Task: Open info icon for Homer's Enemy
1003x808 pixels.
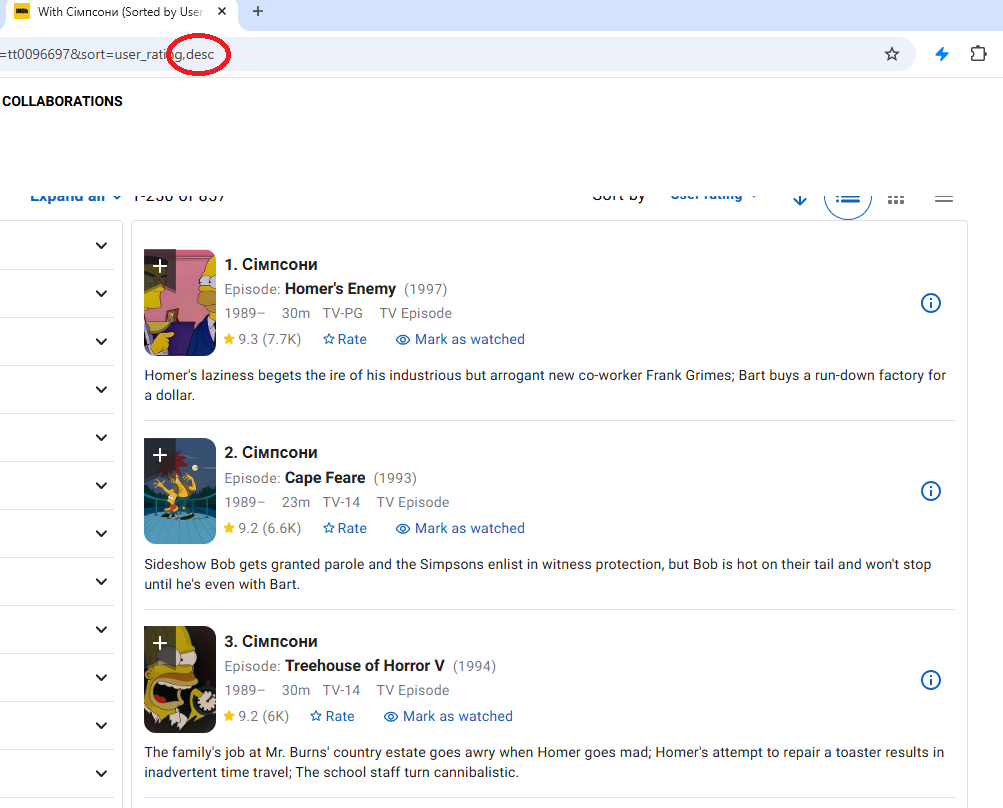Action: tap(931, 303)
